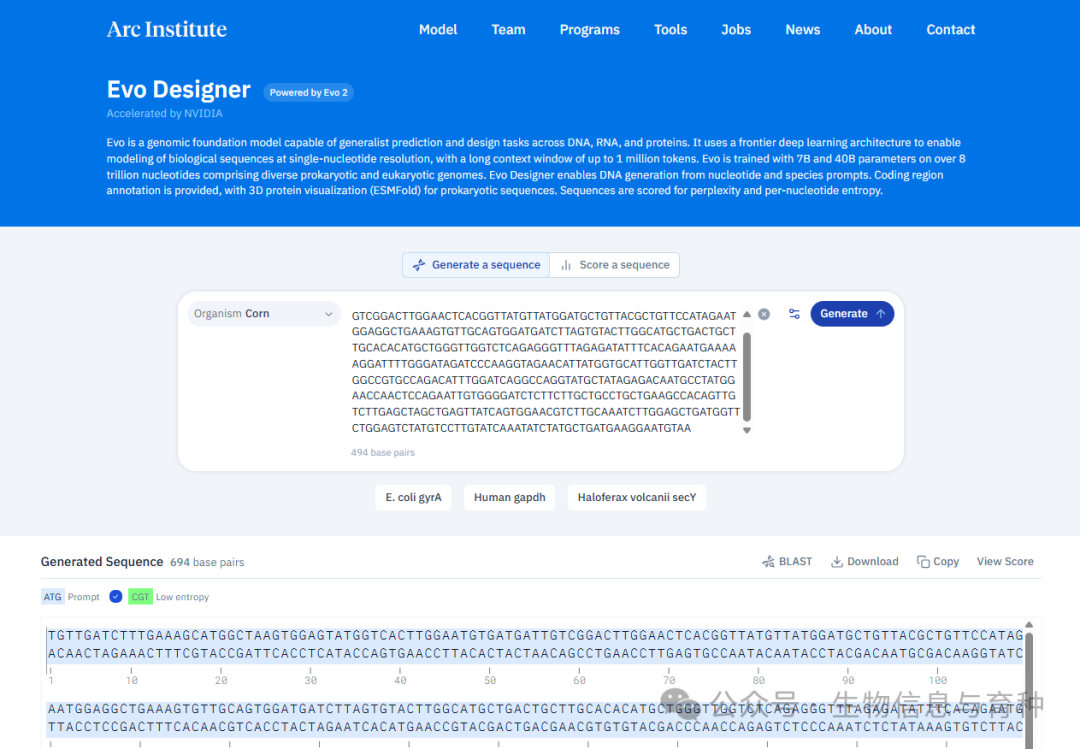Load the Haloferax volcanii secY example
Viewport: 1080px width, 749px height.
point(636,497)
